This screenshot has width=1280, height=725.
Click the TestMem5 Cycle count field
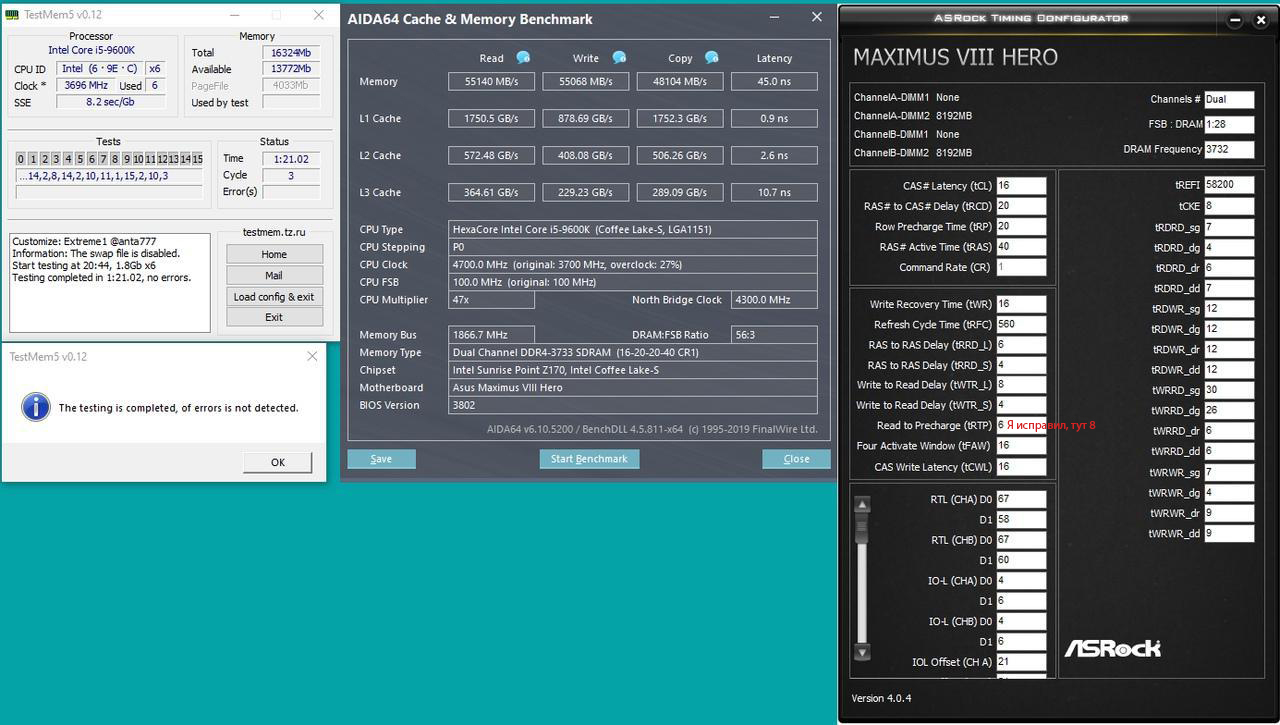(291, 175)
